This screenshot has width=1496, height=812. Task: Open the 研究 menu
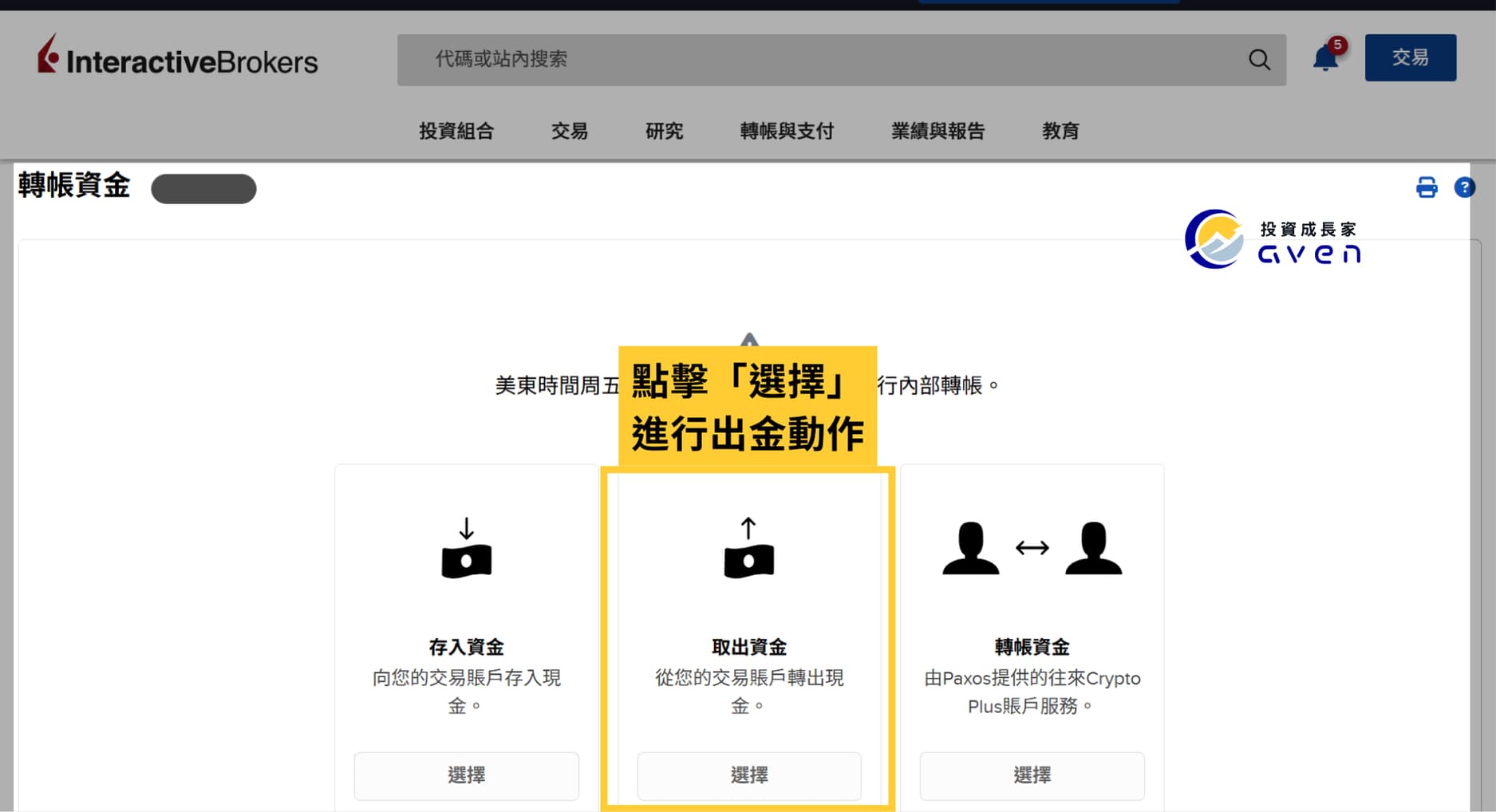tap(664, 131)
